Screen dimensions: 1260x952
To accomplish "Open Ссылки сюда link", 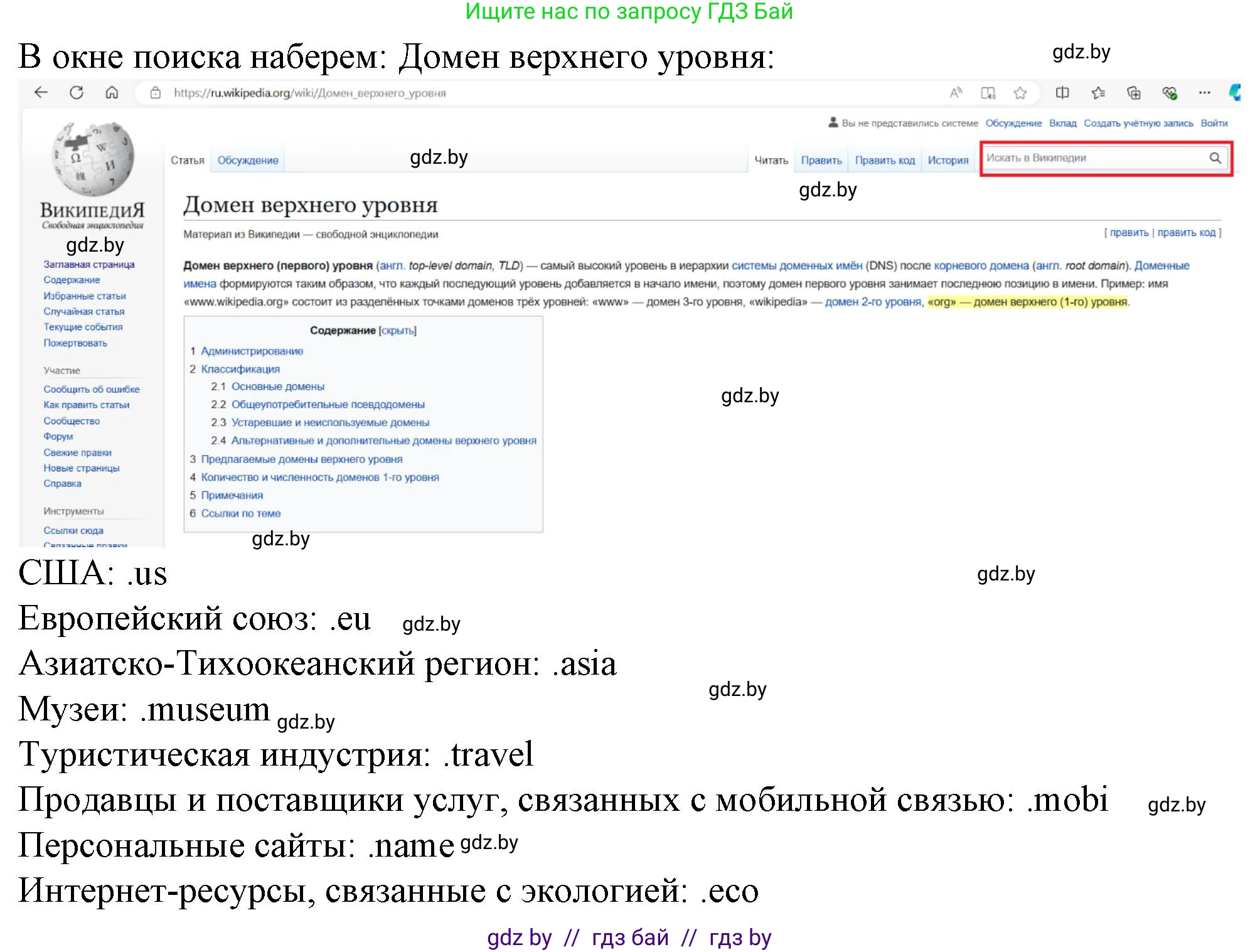I will pos(73,531).
